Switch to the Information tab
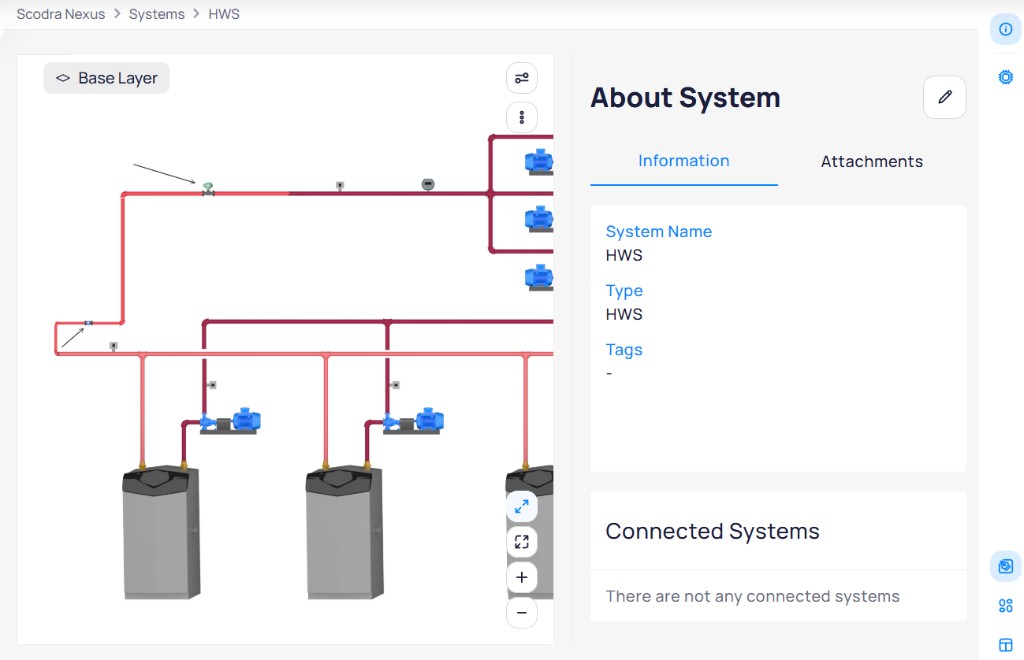The width and height of the screenshot is (1024, 660). tap(684, 161)
